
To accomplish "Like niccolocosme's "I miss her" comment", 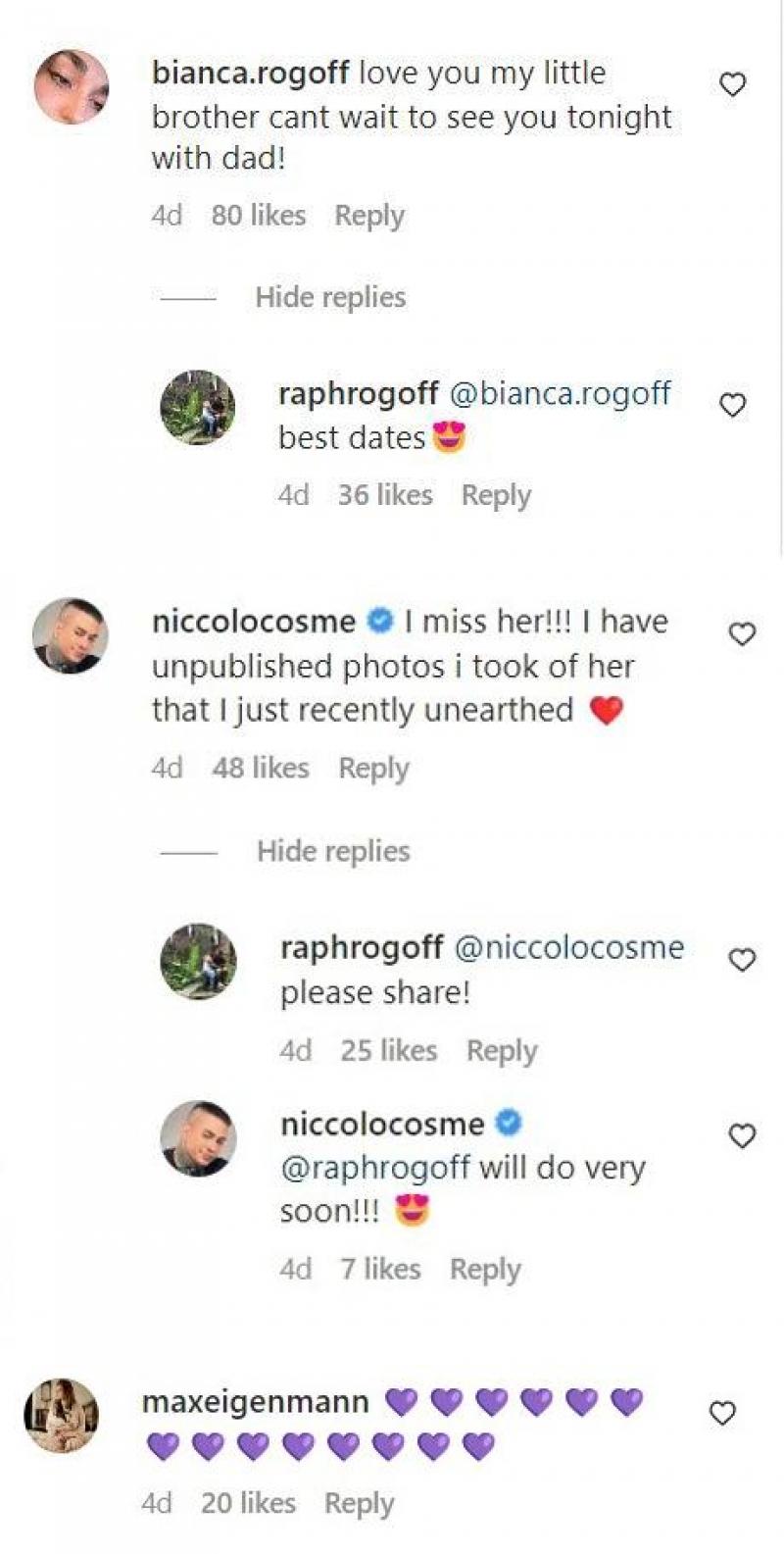I will (x=743, y=634).
